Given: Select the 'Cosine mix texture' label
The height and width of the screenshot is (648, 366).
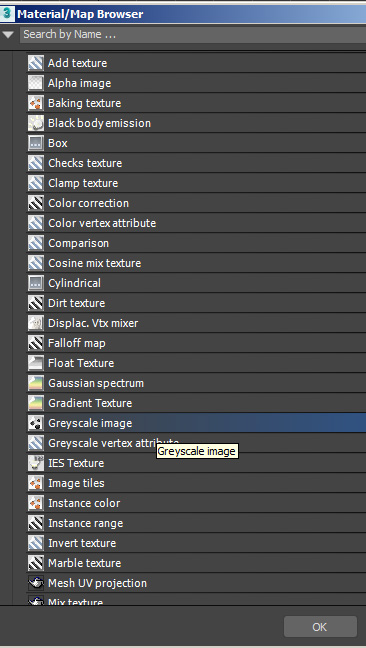Looking at the screenshot, I should pyautogui.click(x=94, y=263).
